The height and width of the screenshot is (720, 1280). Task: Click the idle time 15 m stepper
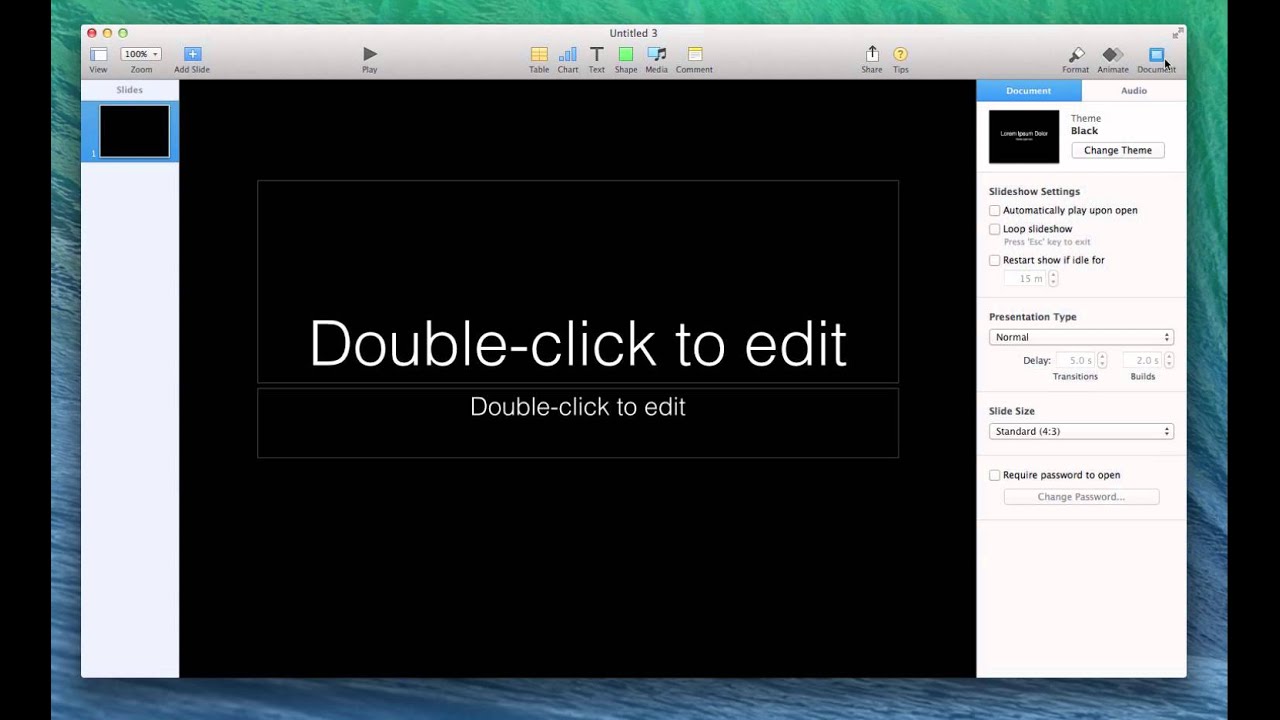coord(1053,279)
